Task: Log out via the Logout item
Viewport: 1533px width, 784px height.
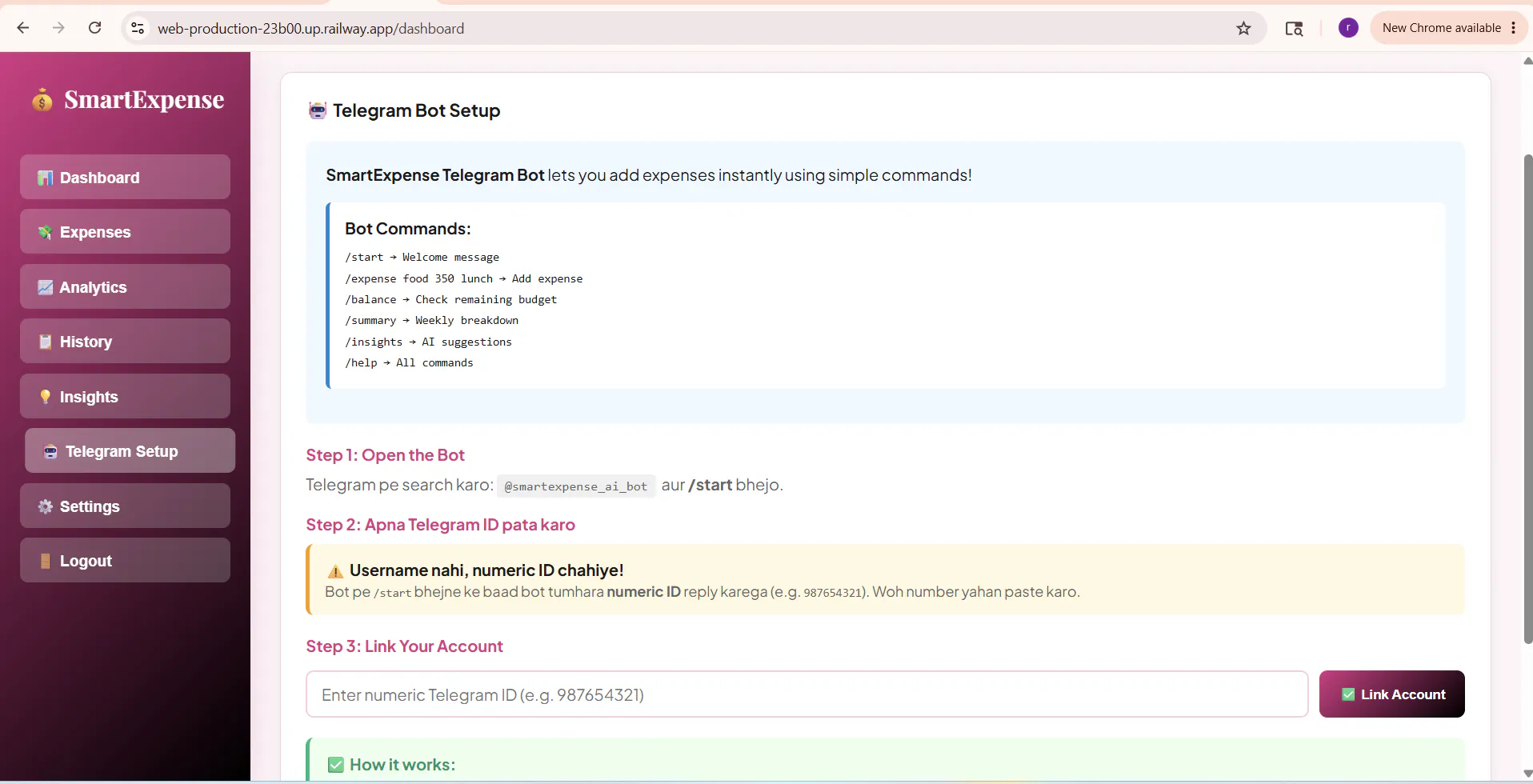Action: tap(126, 560)
